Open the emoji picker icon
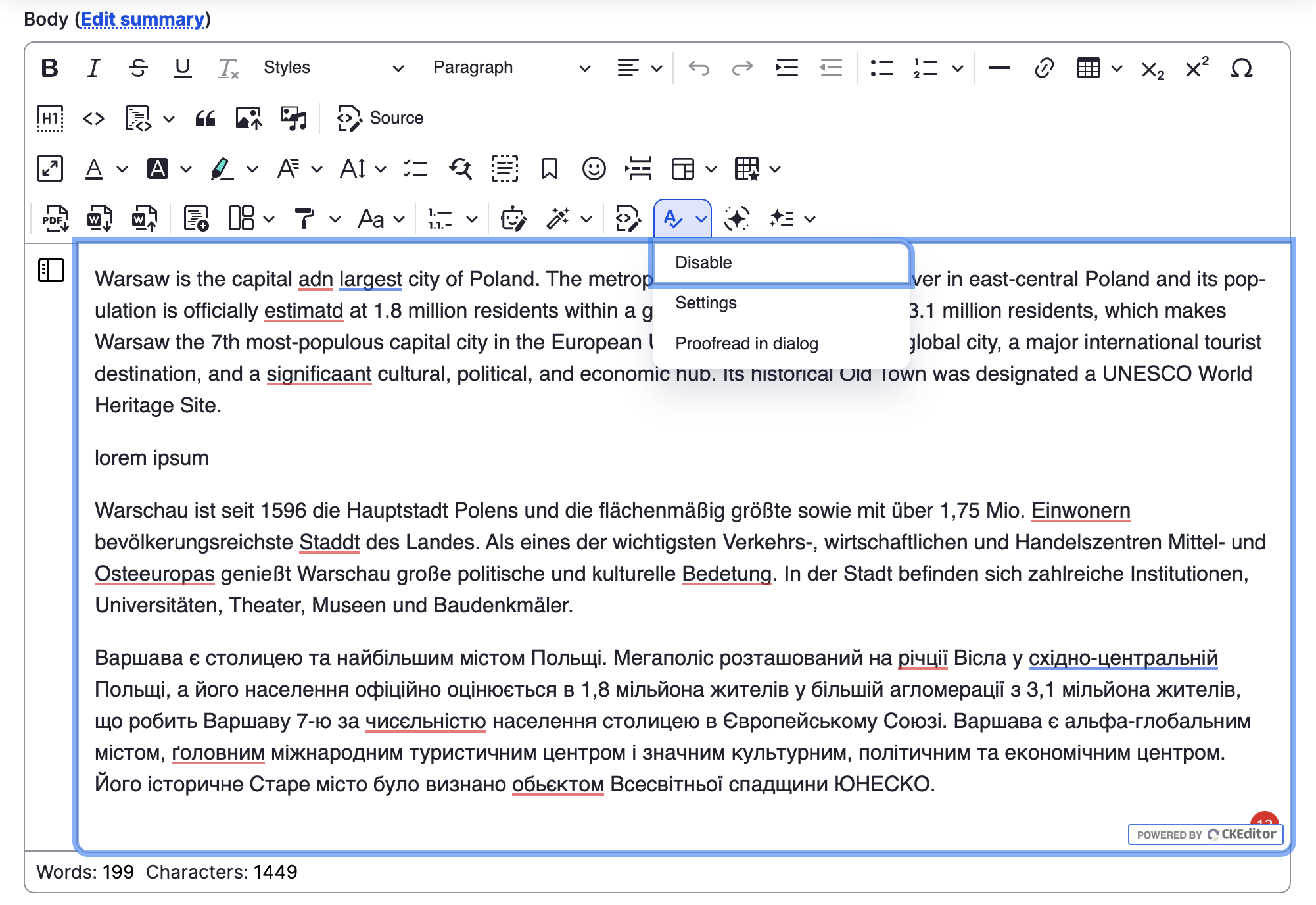 tap(594, 169)
